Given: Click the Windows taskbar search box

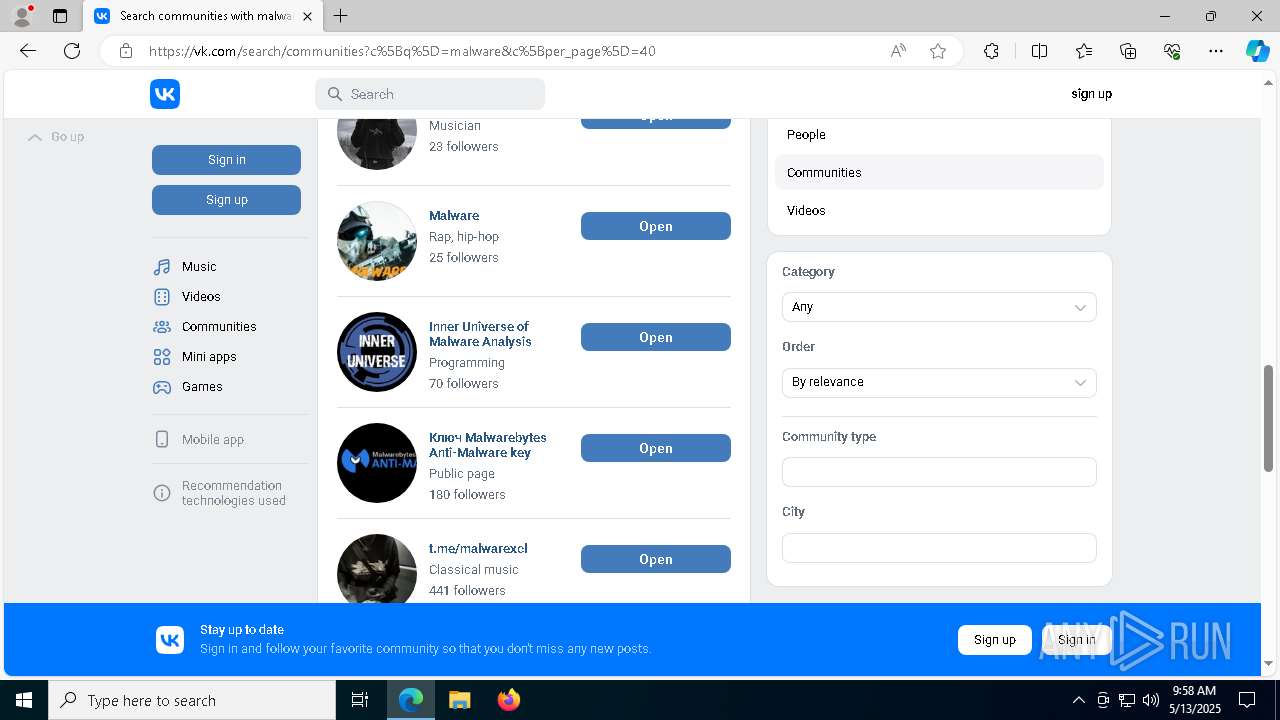Looking at the screenshot, I should click(x=192, y=700).
